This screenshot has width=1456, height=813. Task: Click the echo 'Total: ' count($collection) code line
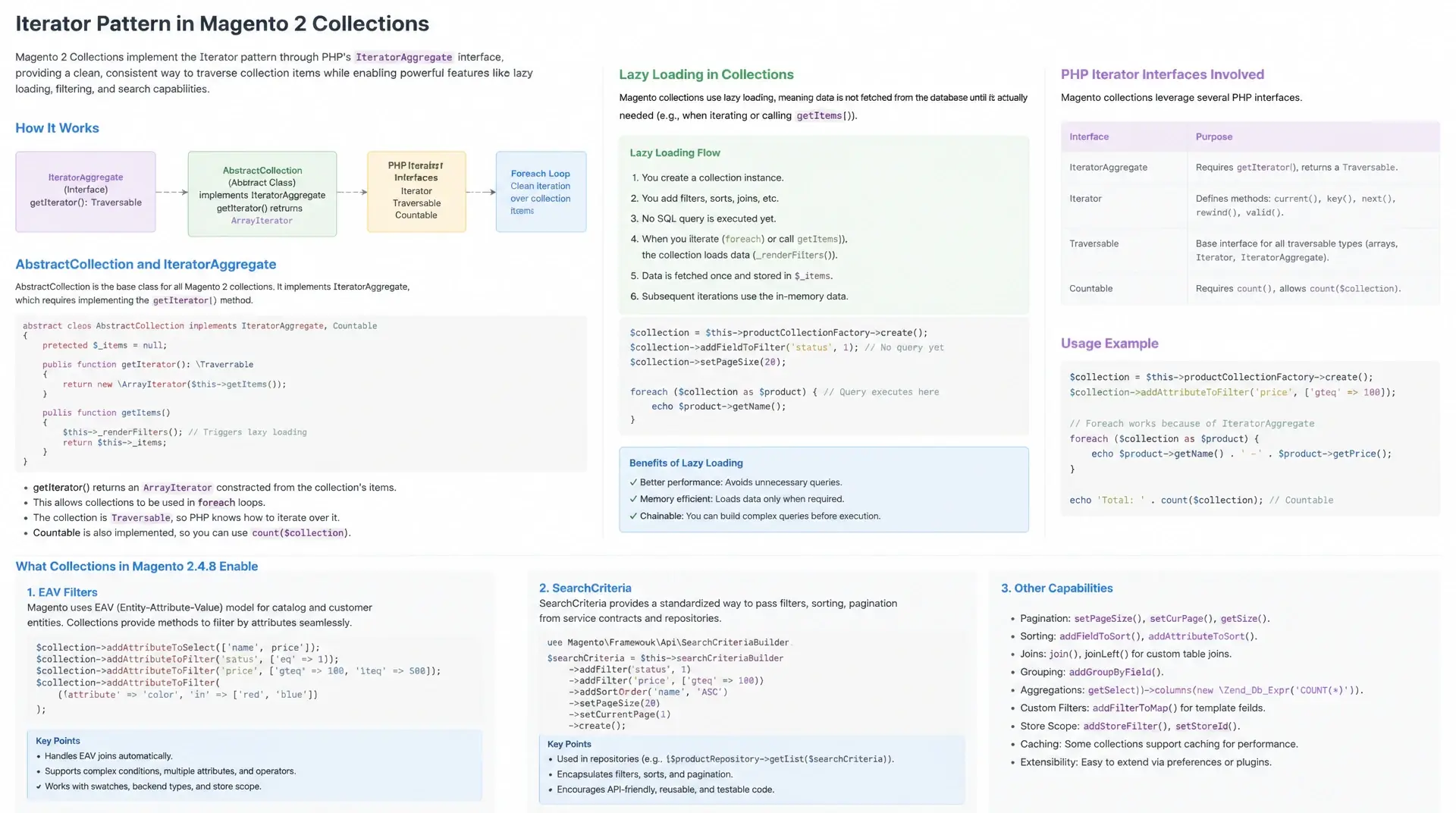pos(1201,500)
